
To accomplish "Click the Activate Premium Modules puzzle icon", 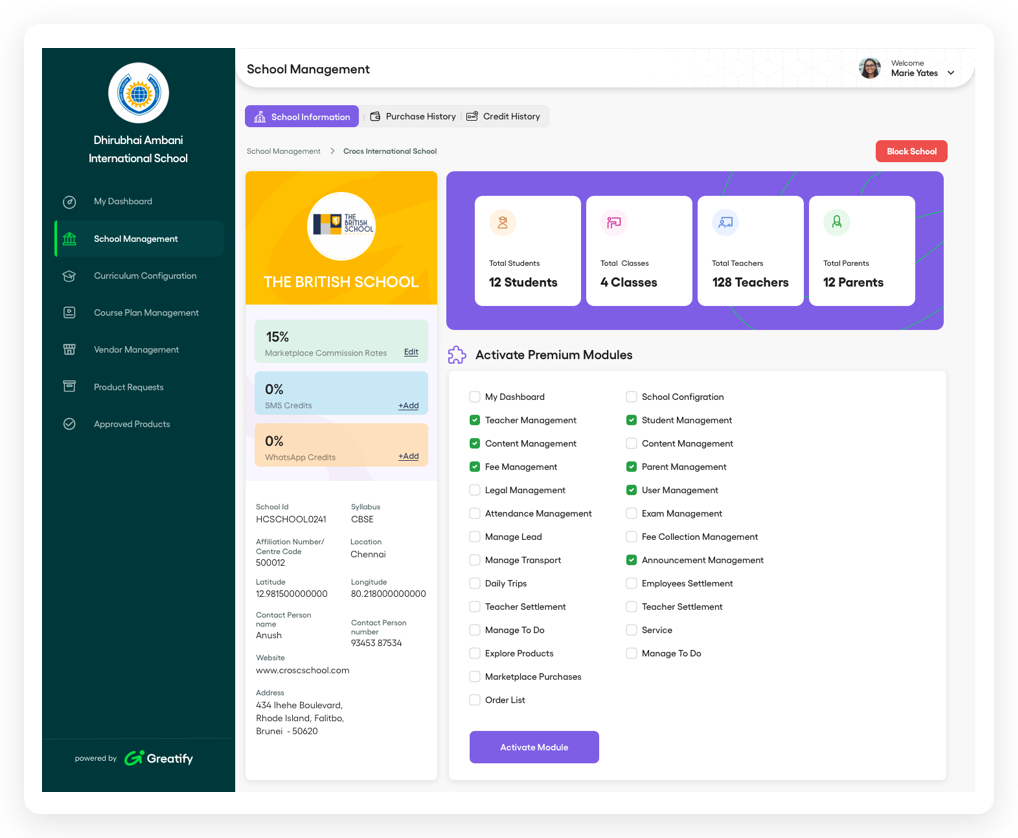I will (x=457, y=355).
